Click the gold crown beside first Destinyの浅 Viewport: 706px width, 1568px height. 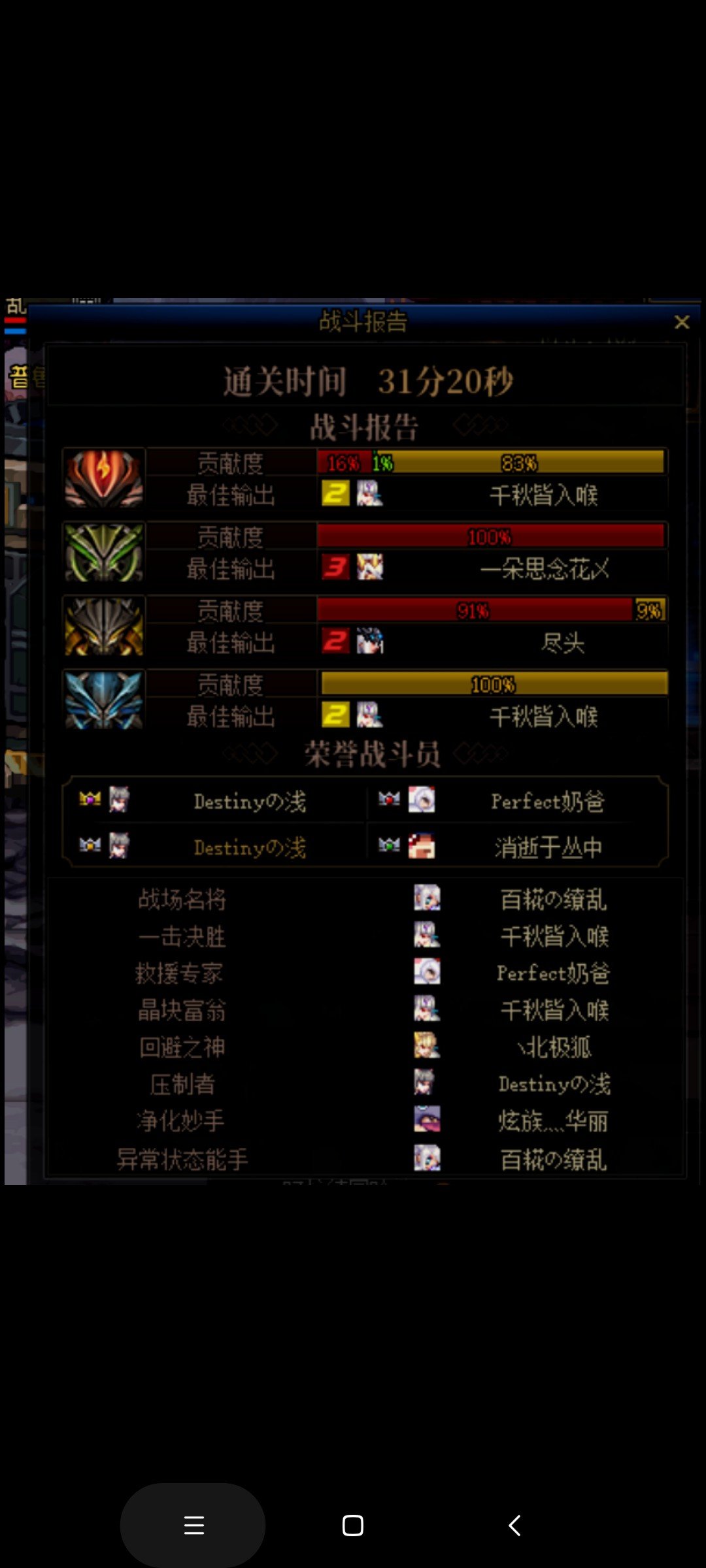pyautogui.click(x=90, y=798)
